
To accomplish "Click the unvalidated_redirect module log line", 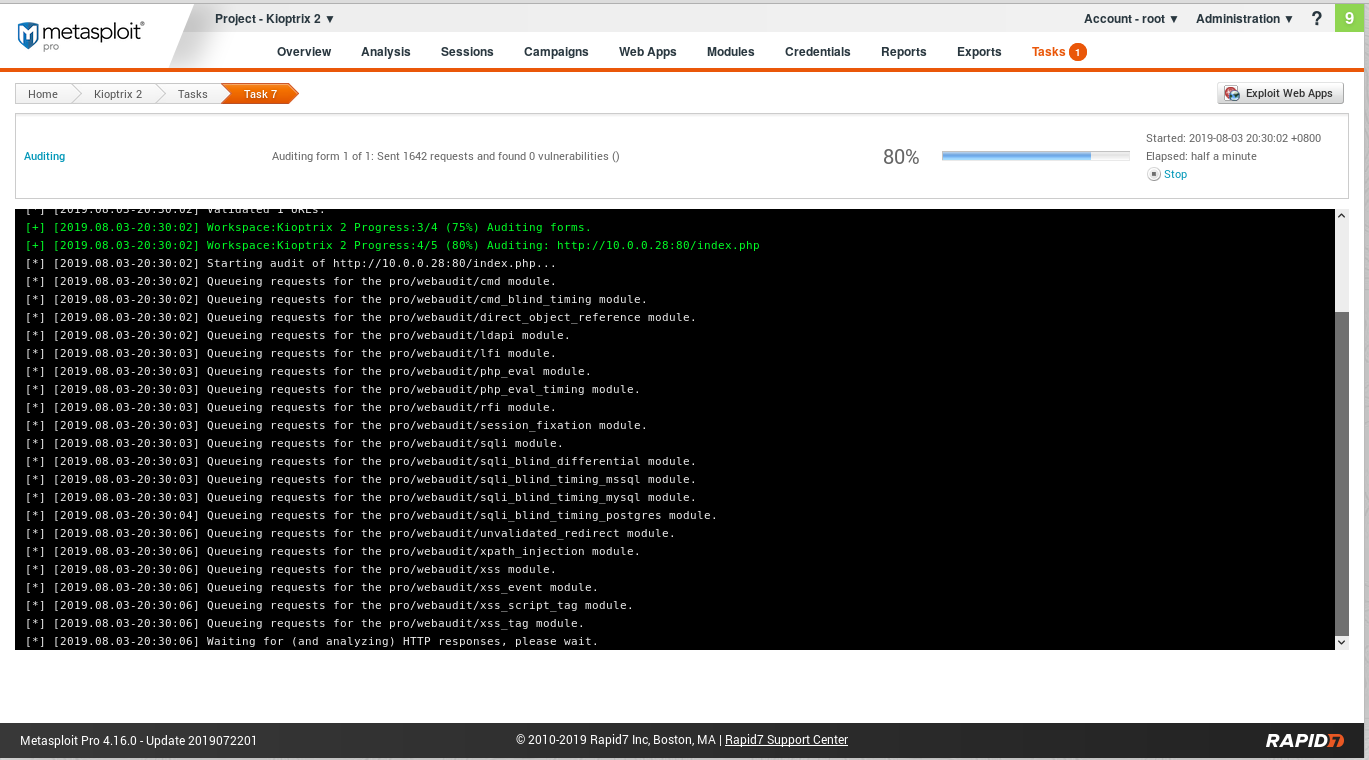I will pos(351,533).
